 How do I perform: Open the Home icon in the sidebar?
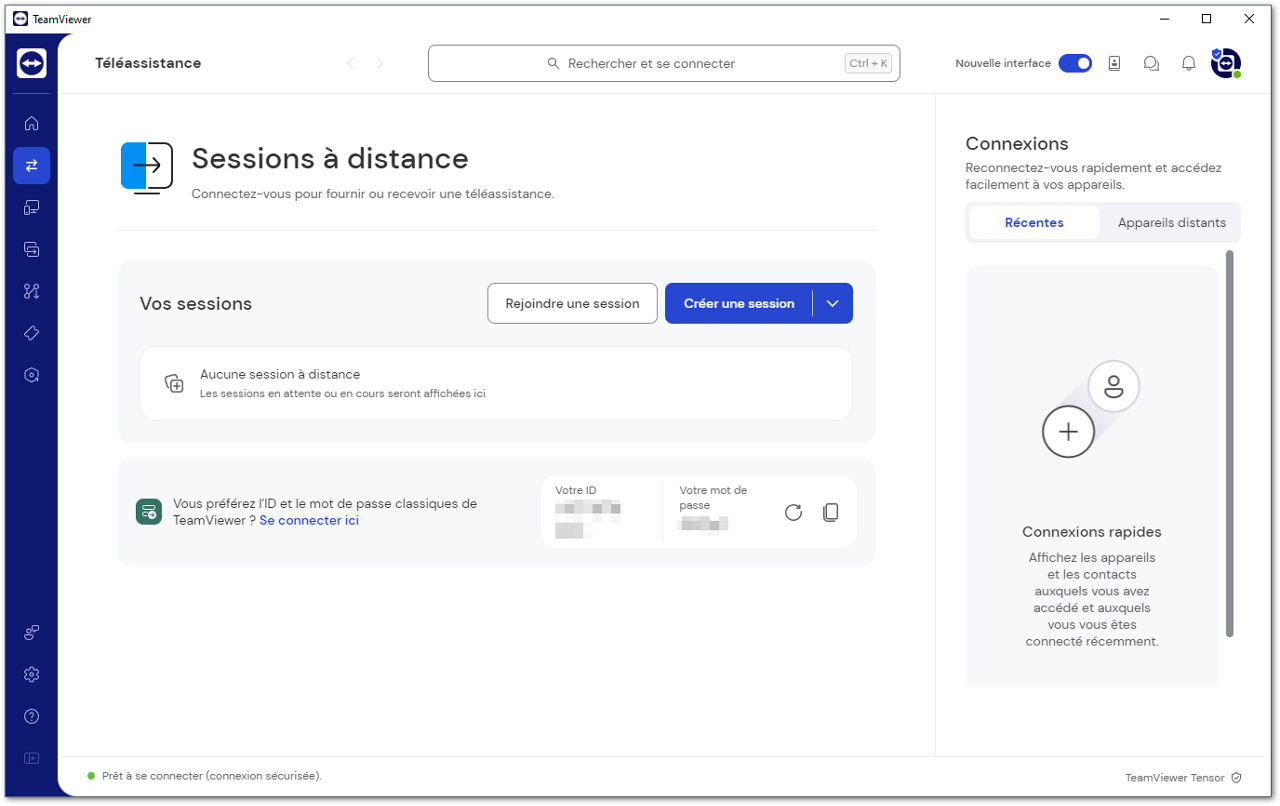(31, 124)
